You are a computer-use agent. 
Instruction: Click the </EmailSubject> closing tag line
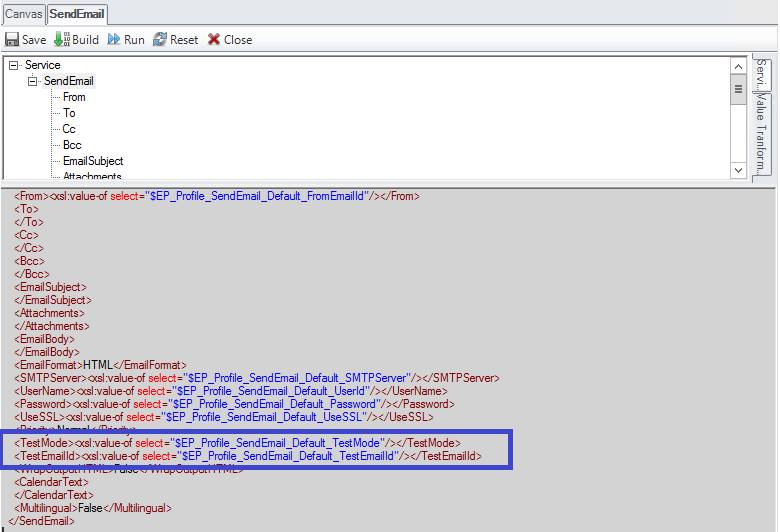(x=53, y=300)
